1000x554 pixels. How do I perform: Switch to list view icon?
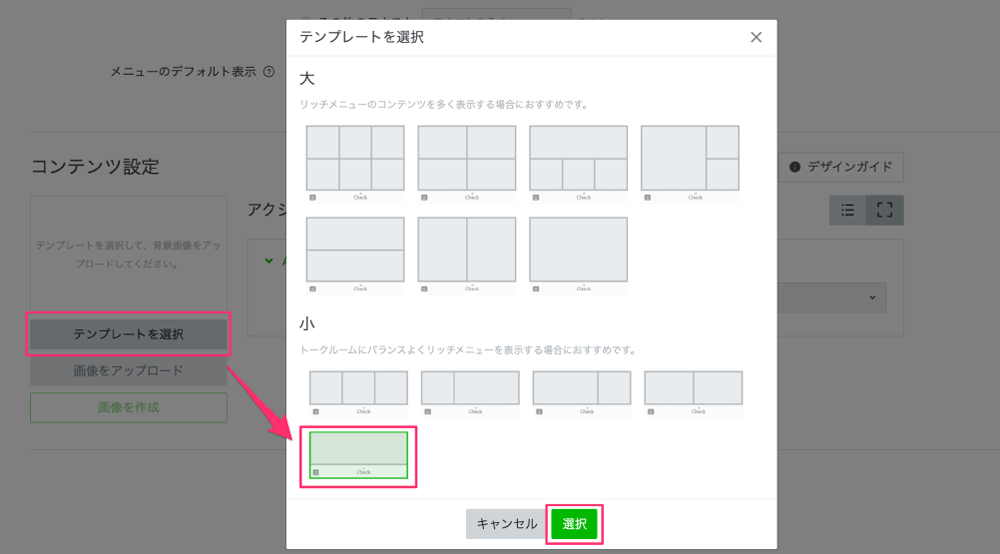pyautogui.click(x=848, y=210)
